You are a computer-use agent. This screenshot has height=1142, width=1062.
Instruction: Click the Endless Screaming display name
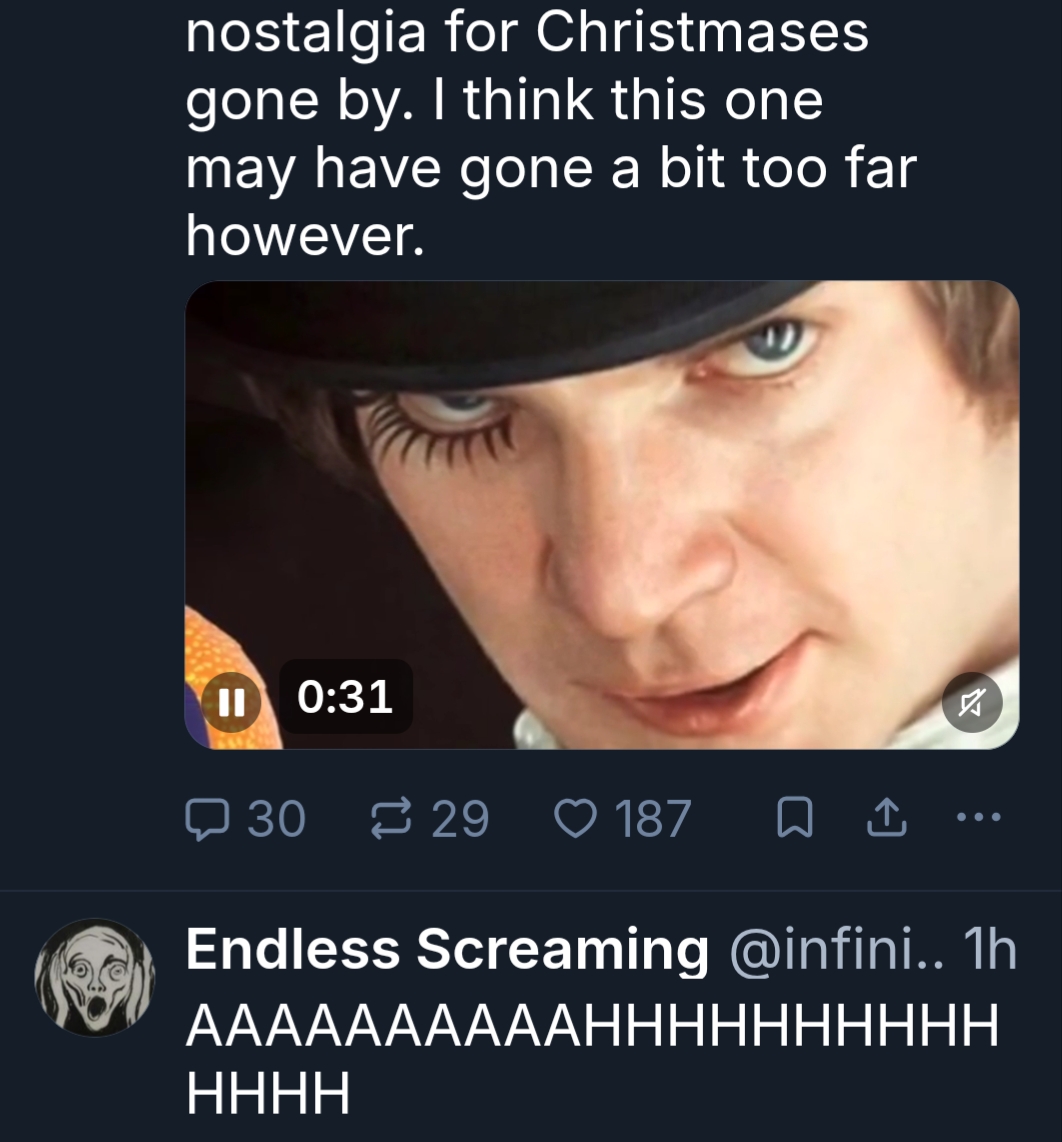click(447, 949)
